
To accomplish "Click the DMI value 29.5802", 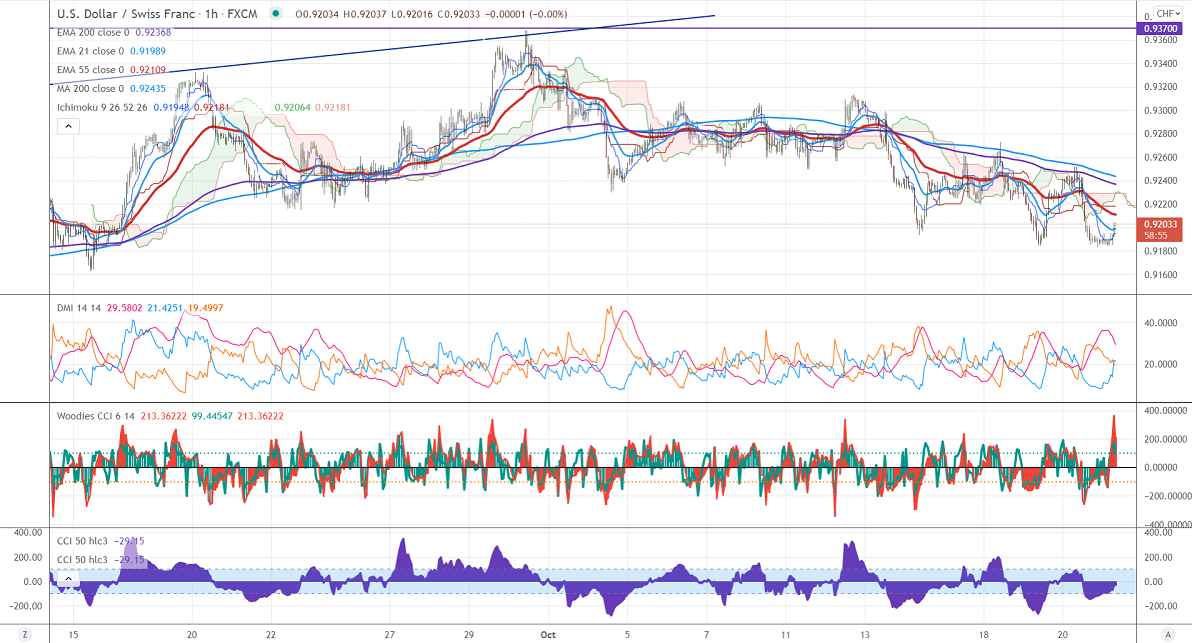I will [x=124, y=308].
